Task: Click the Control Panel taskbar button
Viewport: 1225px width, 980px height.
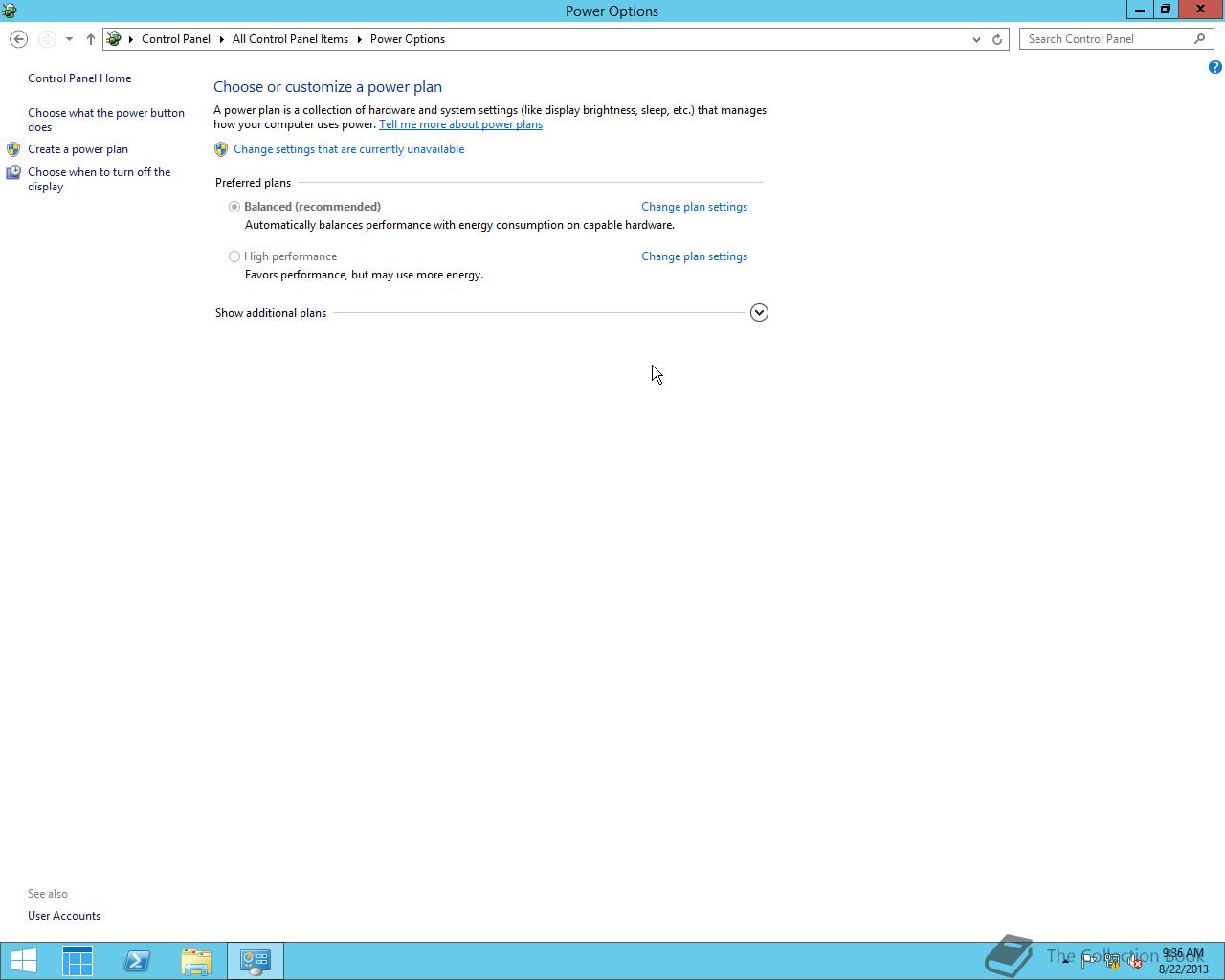Action: (256, 961)
